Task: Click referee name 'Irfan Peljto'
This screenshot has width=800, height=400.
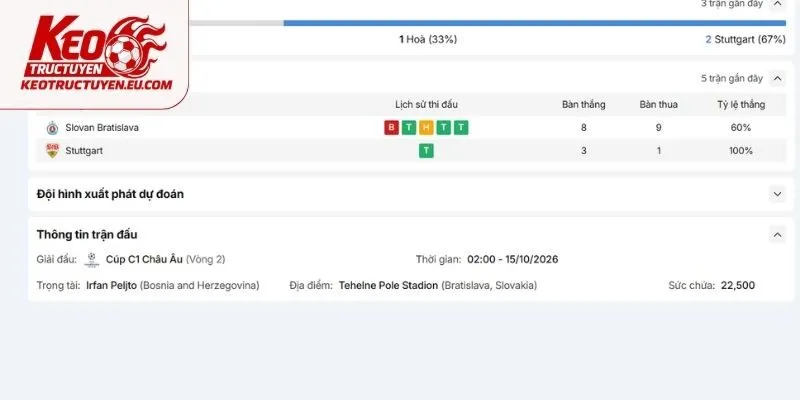Action: (112, 285)
